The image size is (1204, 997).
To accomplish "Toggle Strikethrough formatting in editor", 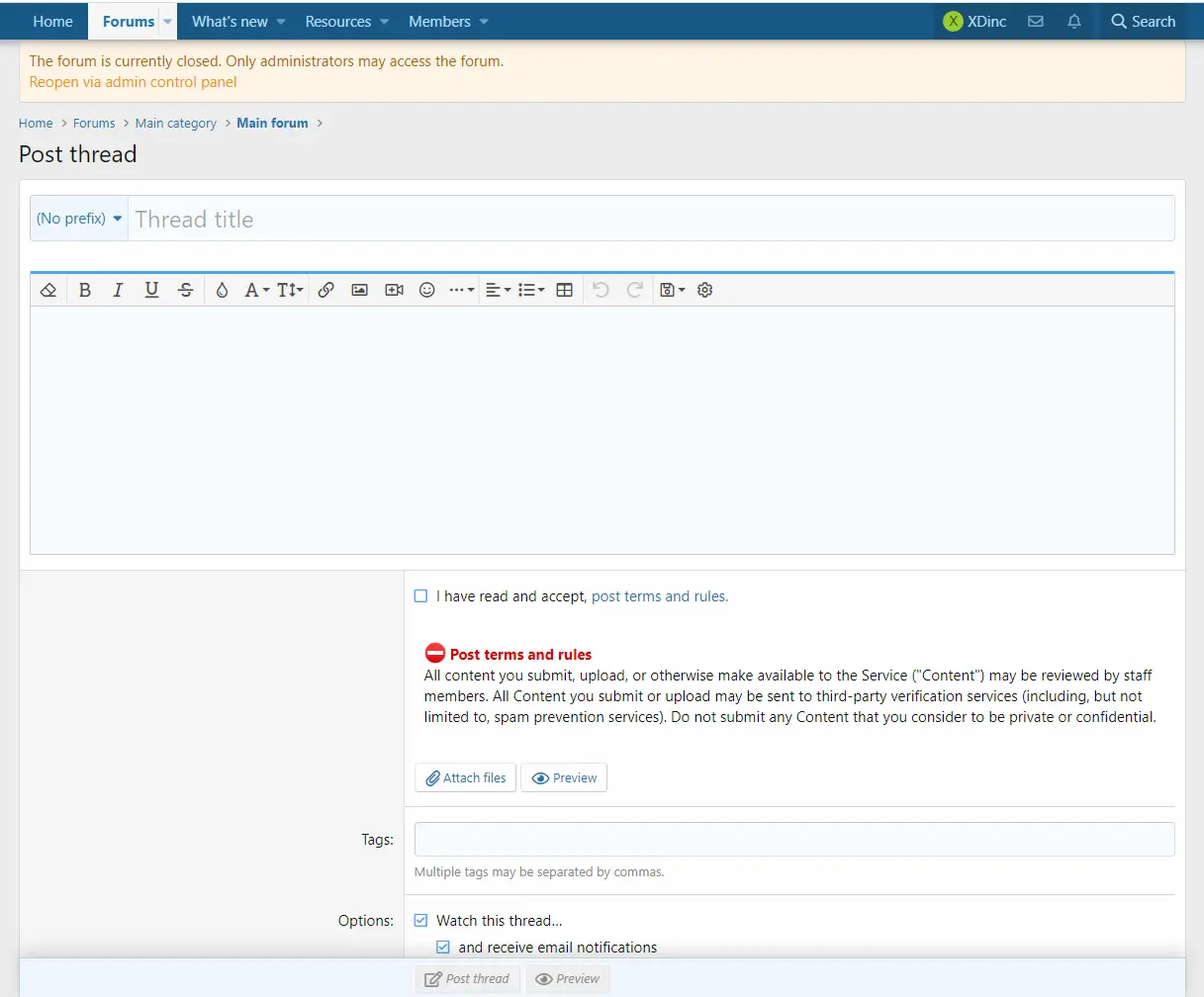I will (x=185, y=290).
